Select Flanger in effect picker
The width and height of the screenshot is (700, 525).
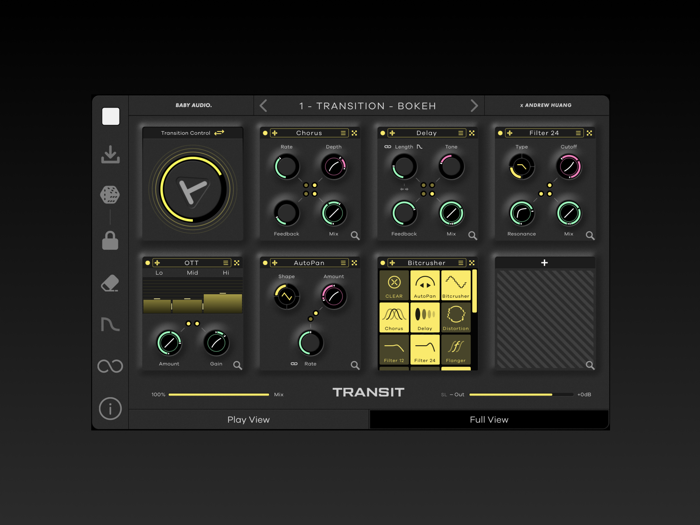(456, 349)
